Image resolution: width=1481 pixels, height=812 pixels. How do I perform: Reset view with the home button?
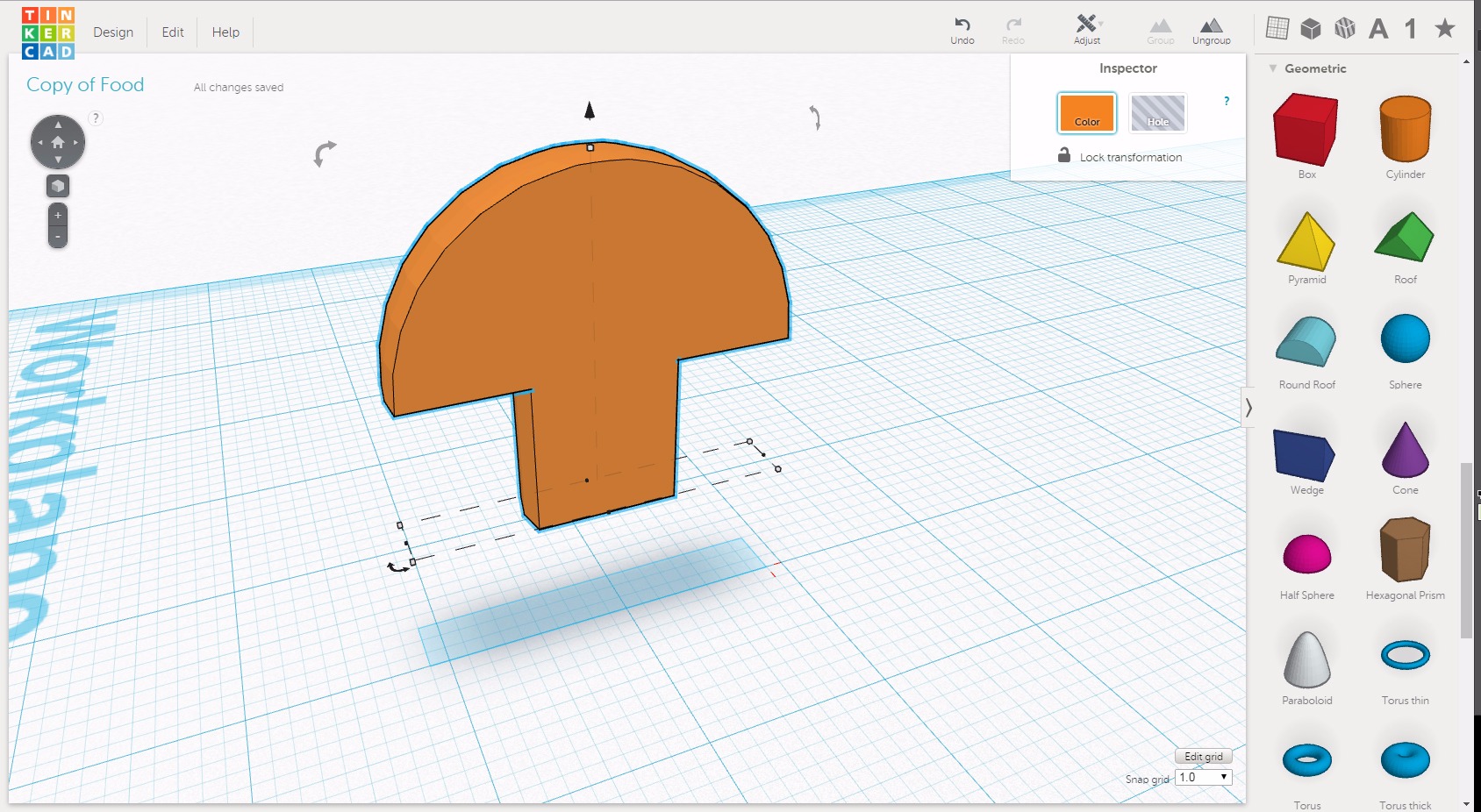click(x=58, y=142)
